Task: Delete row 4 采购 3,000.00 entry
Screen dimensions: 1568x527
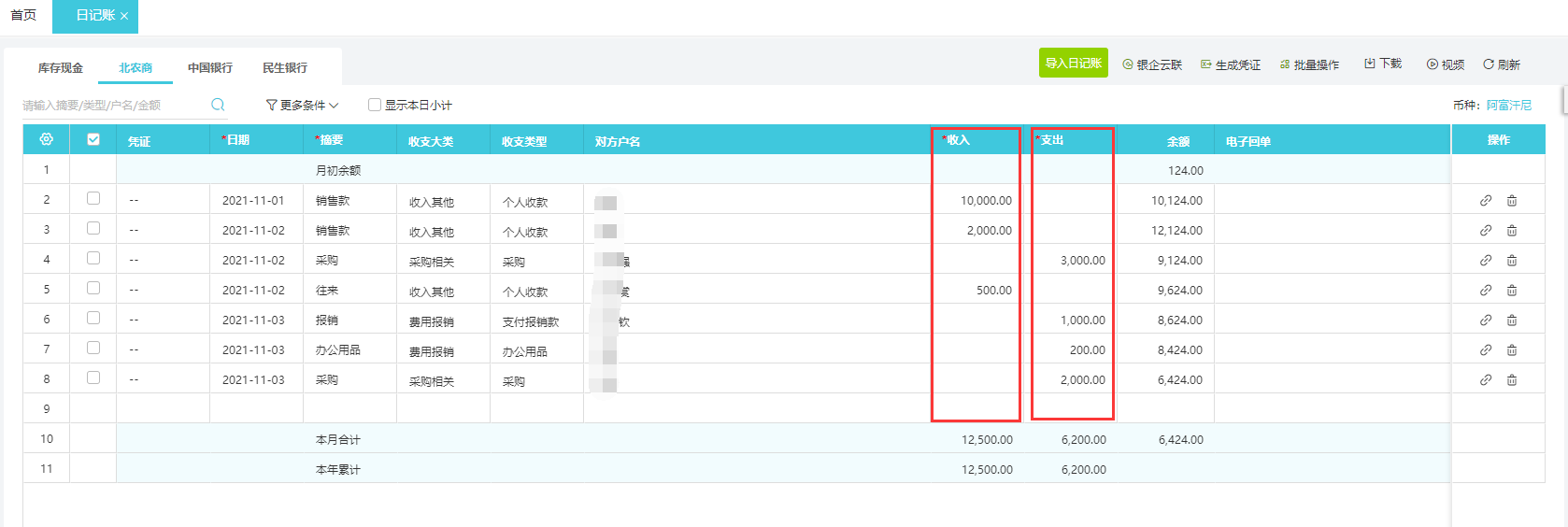Action: coord(1512,261)
